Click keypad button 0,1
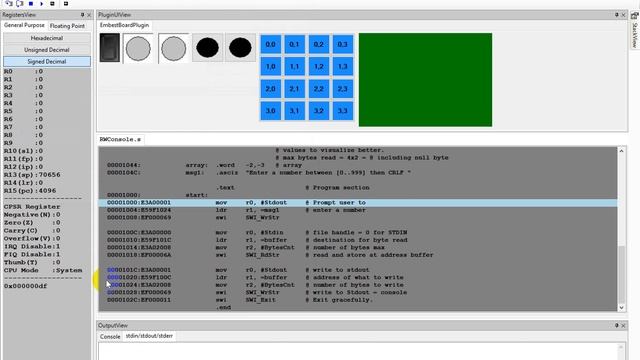 tap(294, 44)
